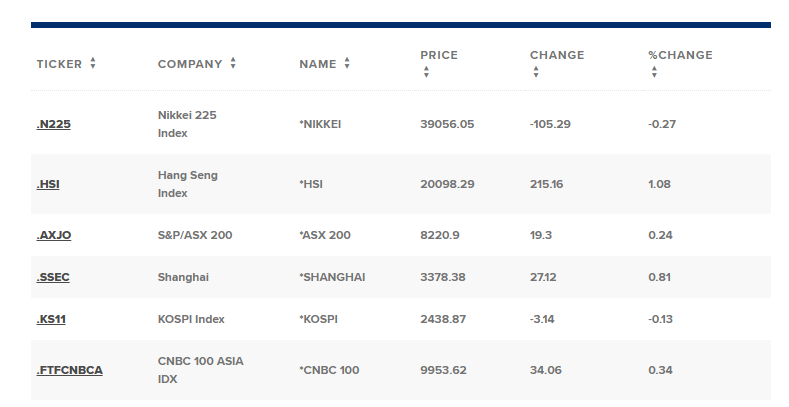Sort by %Change column arrows
Image resolution: width=789 pixels, height=407 pixels.
(654, 72)
